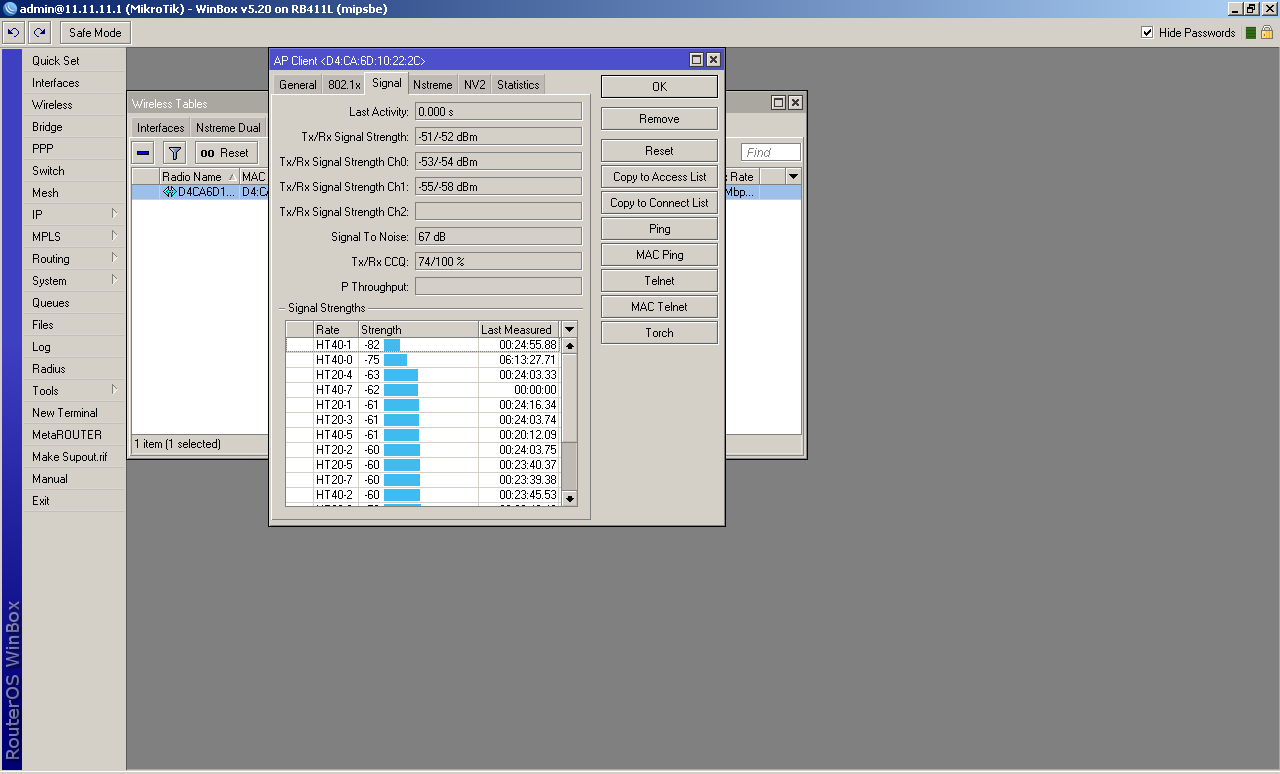The height and width of the screenshot is (774, 1280).
Task: Click the Torch button
Action: point(659,333)
